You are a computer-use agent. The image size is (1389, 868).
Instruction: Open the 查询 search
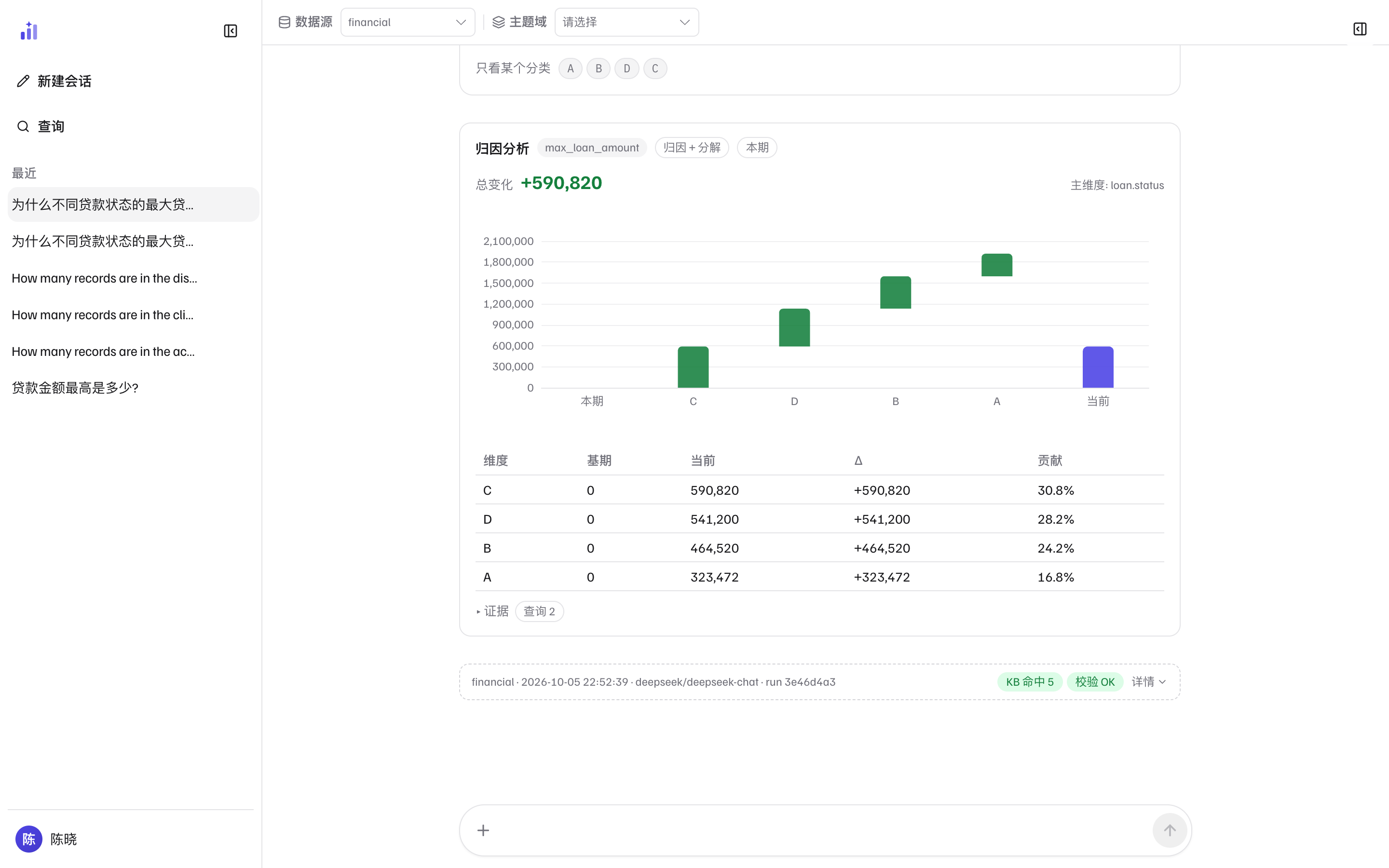pyautogui.click(x=51, y=126)
